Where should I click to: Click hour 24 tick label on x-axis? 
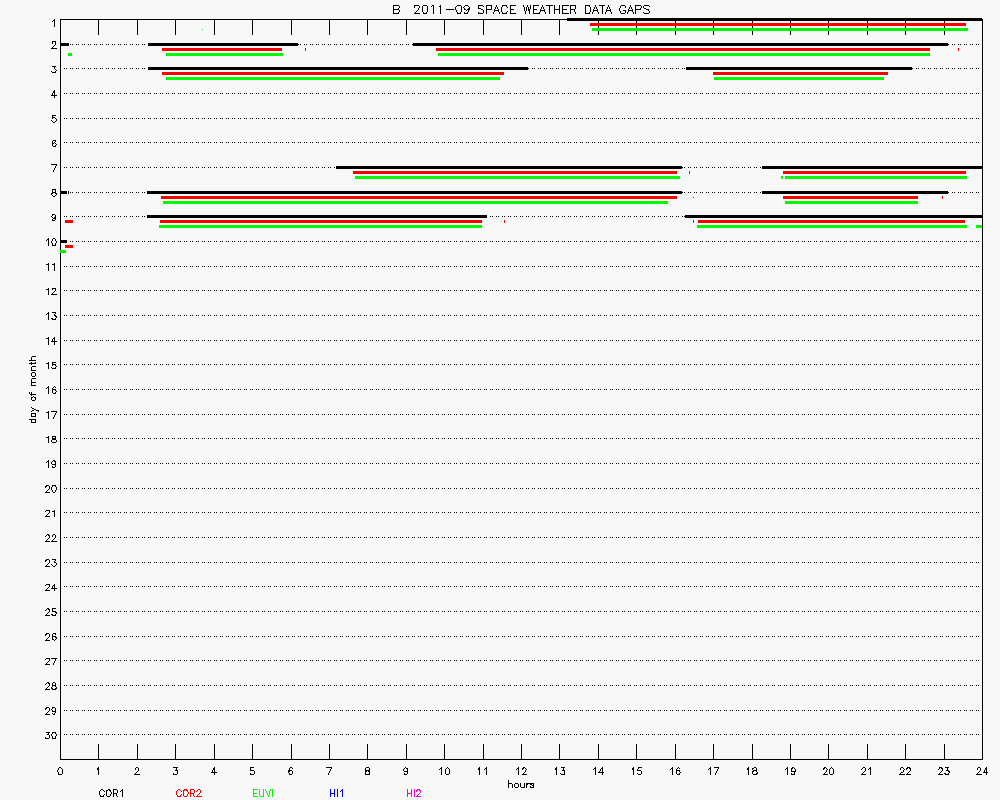tap(981, 771)
